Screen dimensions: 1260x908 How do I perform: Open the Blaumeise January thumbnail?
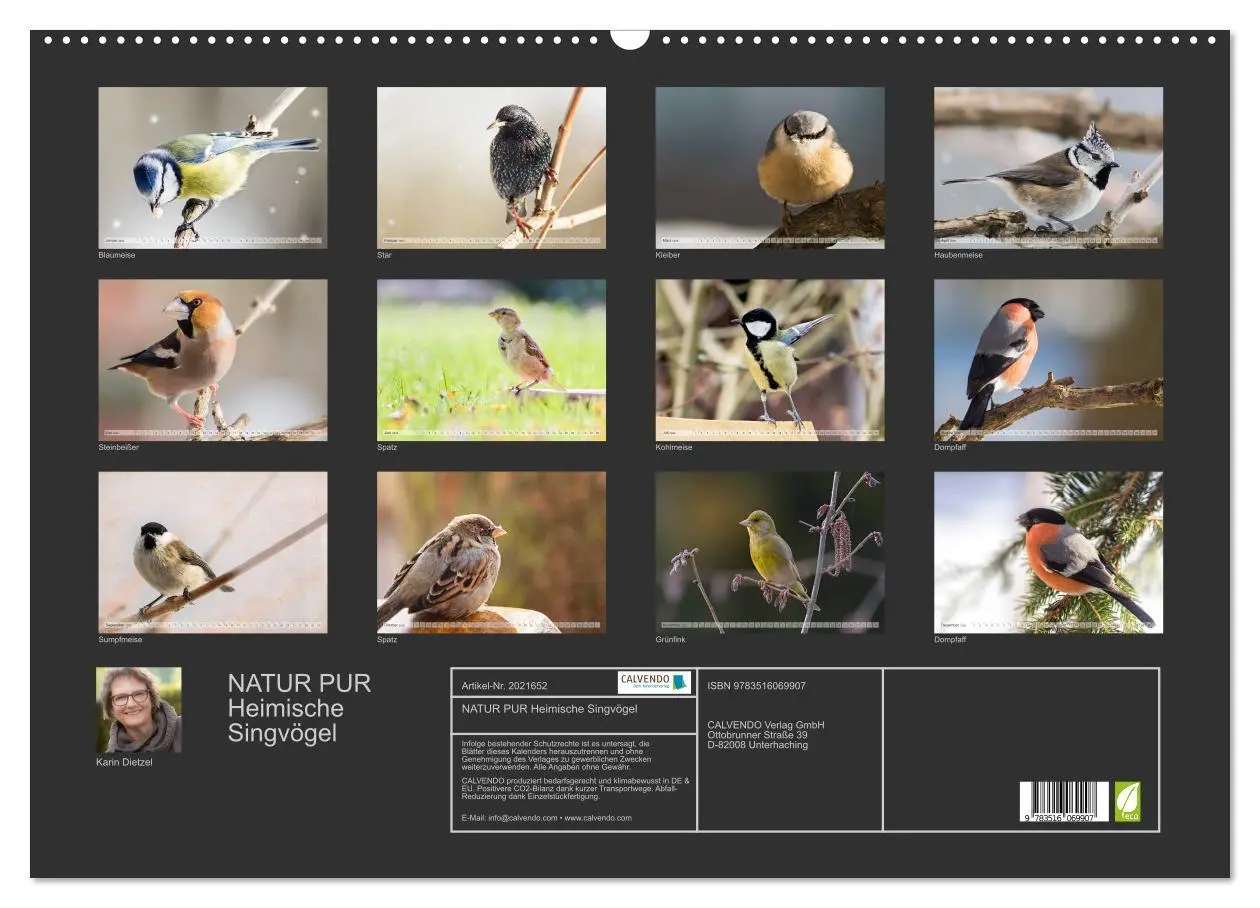(x=212, y=163)
